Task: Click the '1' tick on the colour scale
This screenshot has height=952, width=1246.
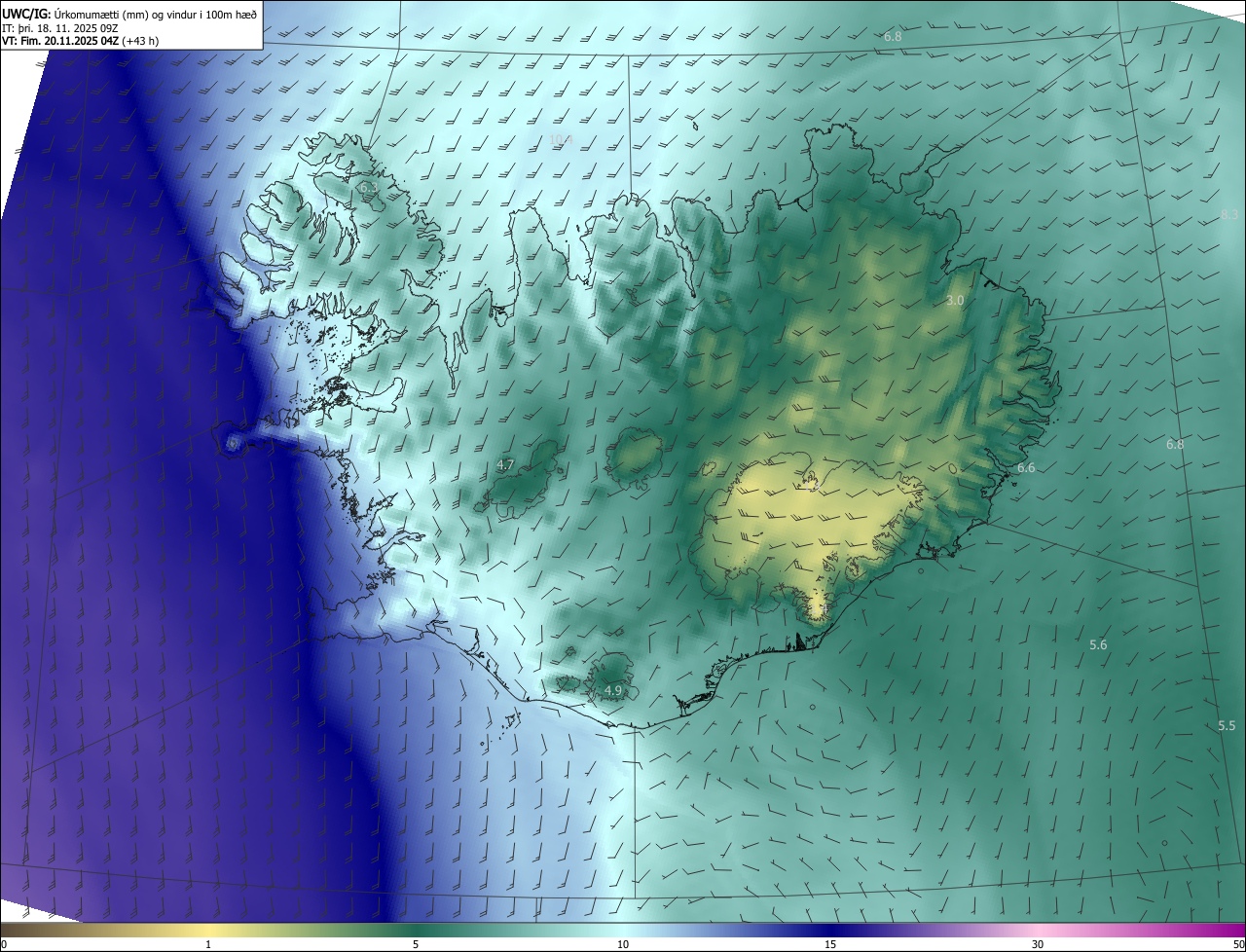Action: coord(208,945)
